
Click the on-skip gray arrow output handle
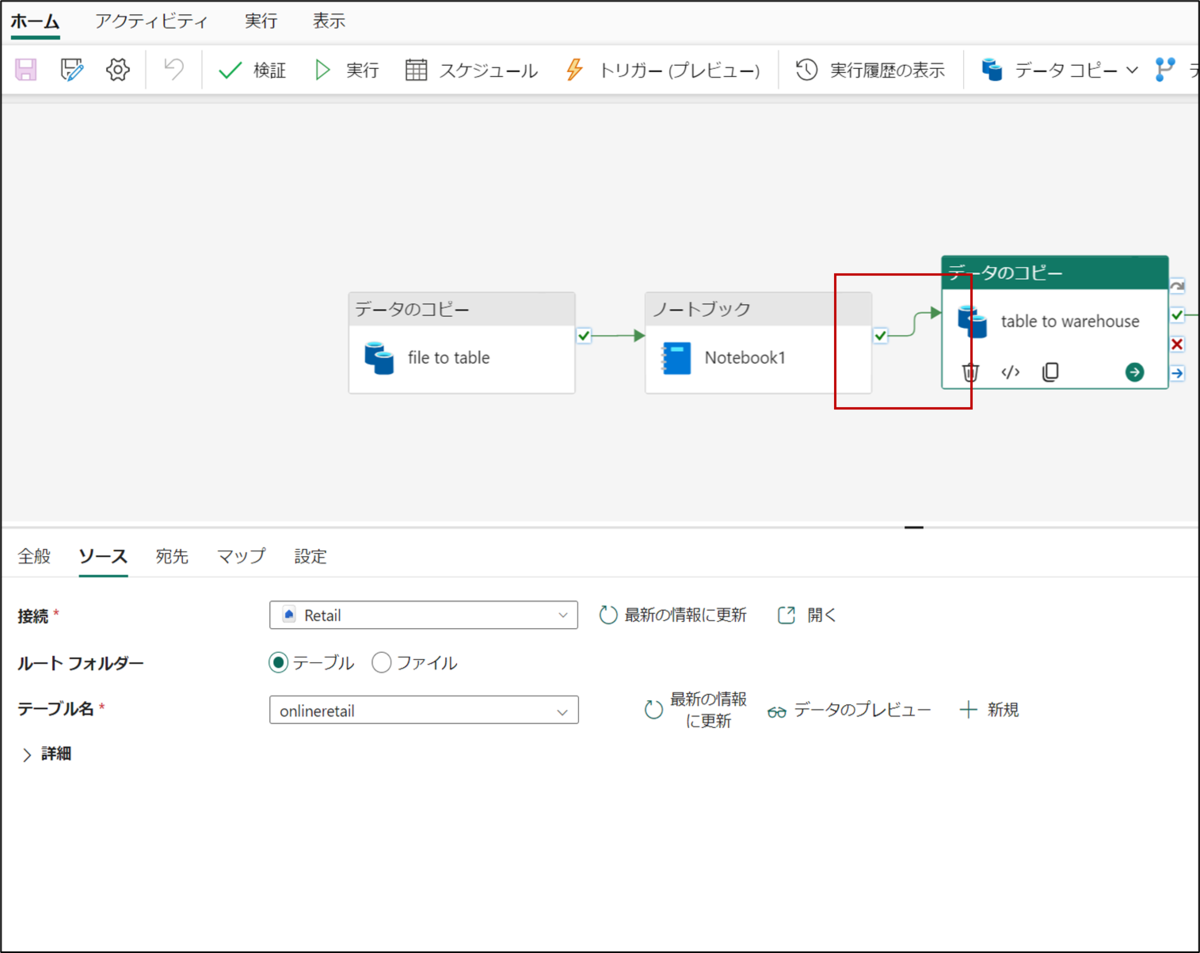(x=1177, y=287)
